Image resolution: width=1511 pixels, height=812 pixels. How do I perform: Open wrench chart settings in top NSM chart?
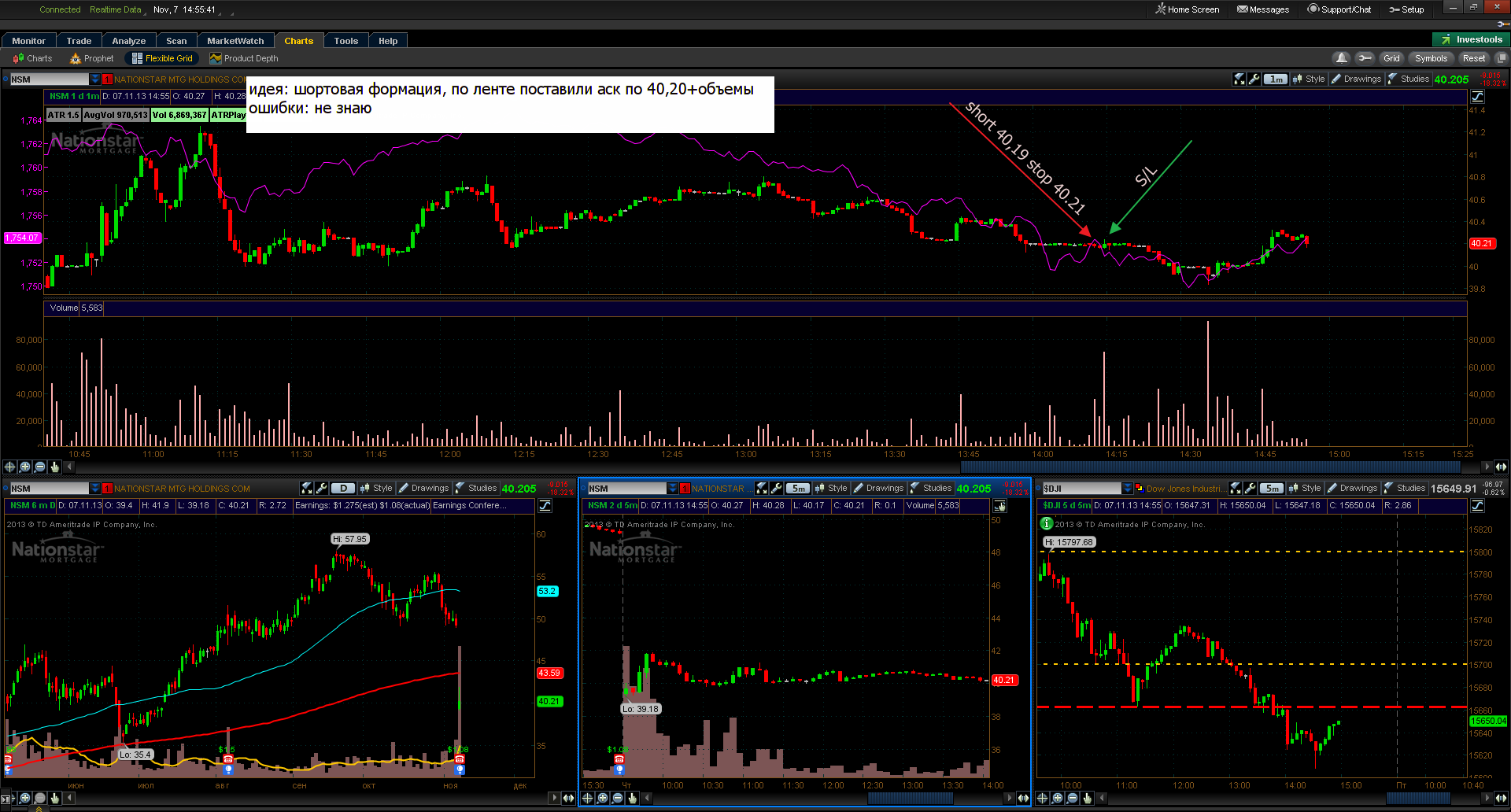coord(1254,79)
